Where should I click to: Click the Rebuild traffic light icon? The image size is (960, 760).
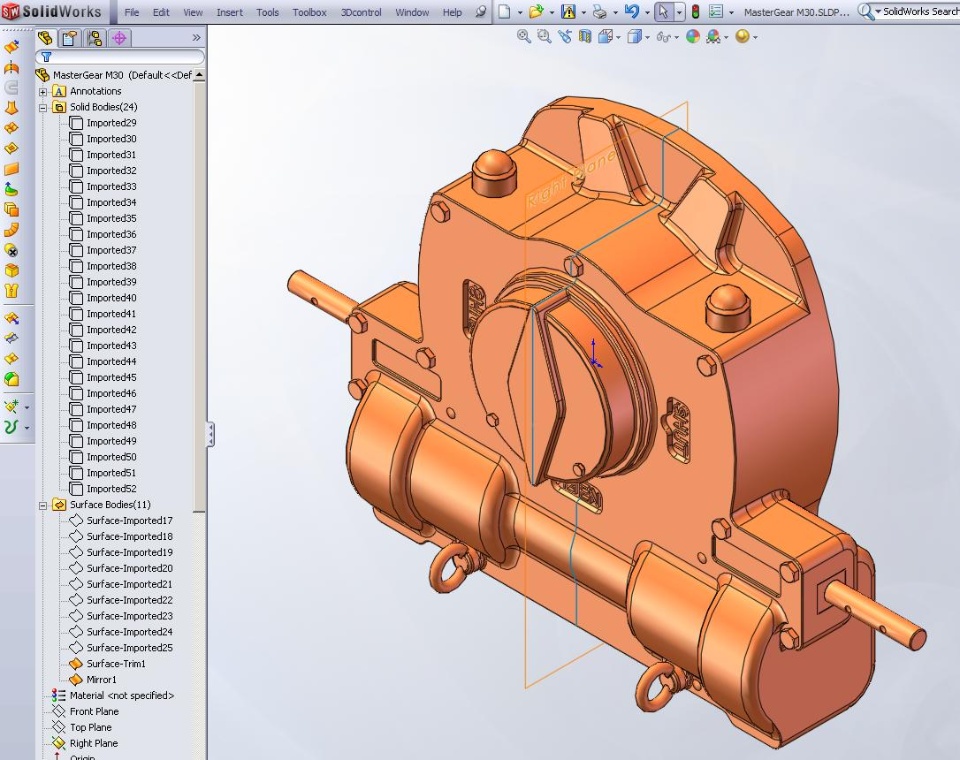(x=696, y=12)
